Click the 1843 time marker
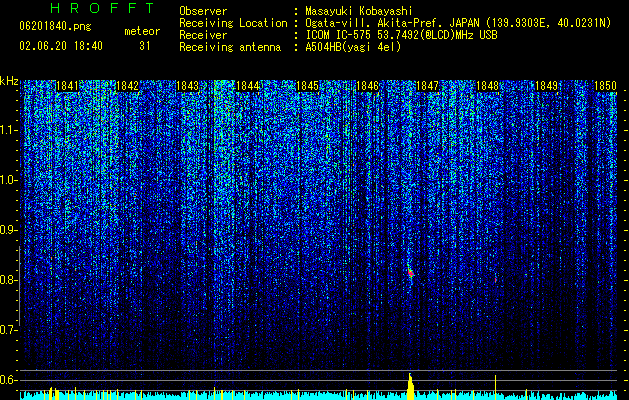The image size is (629, 400). tap(187, 86)
